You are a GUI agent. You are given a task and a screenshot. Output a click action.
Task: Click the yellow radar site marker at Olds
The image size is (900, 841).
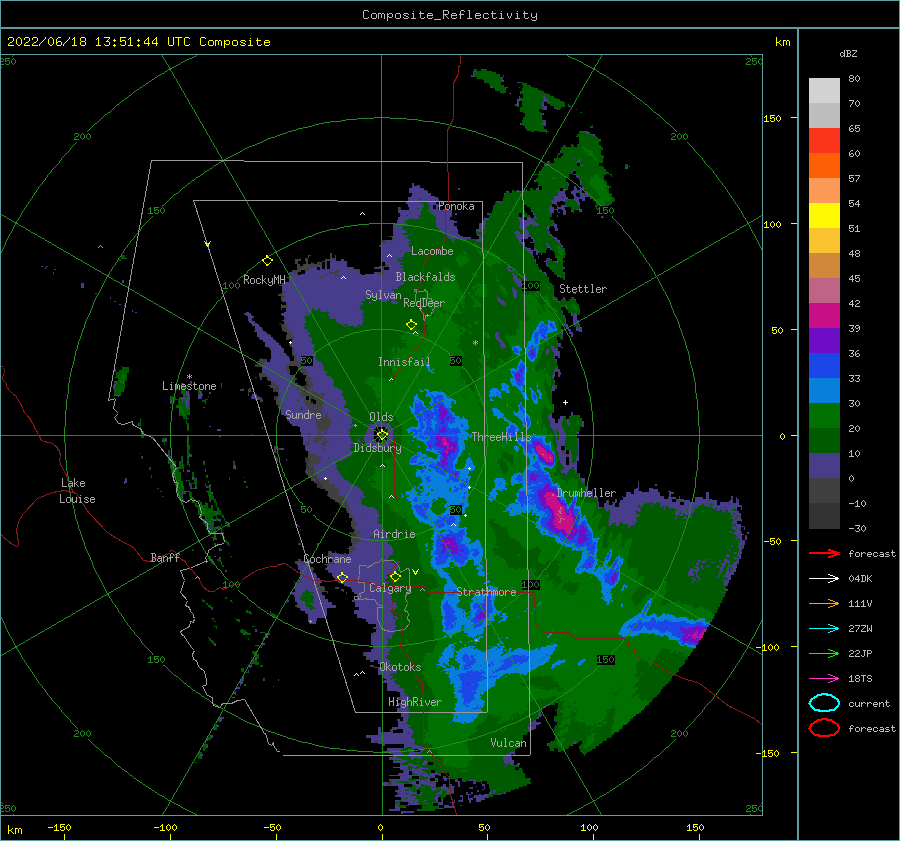pyautogui.click(x=382, y=435)
